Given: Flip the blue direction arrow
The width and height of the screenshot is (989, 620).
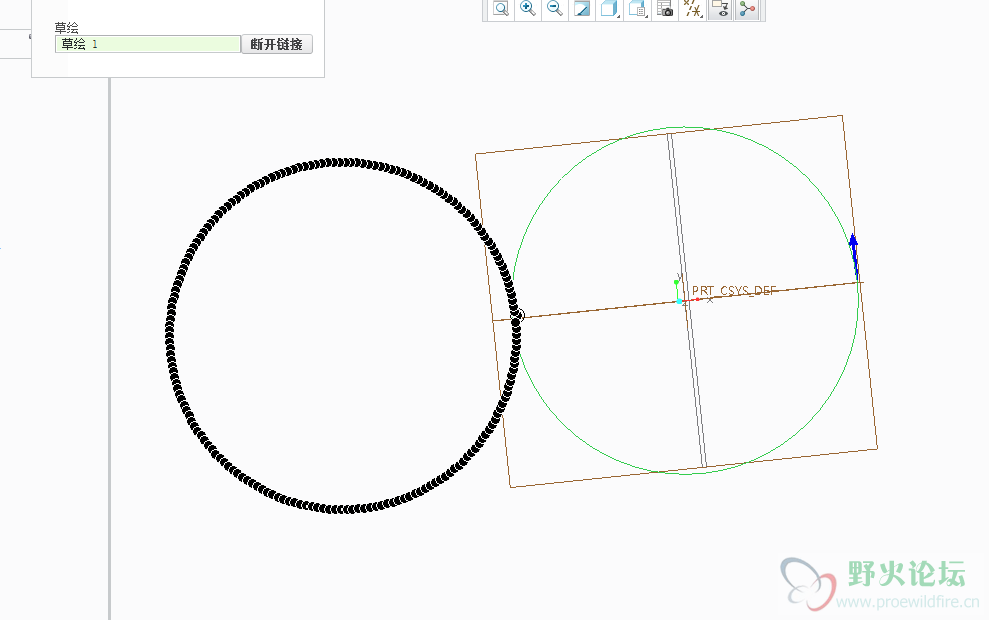Looking at the screenshot, I should tap(853, 254).
